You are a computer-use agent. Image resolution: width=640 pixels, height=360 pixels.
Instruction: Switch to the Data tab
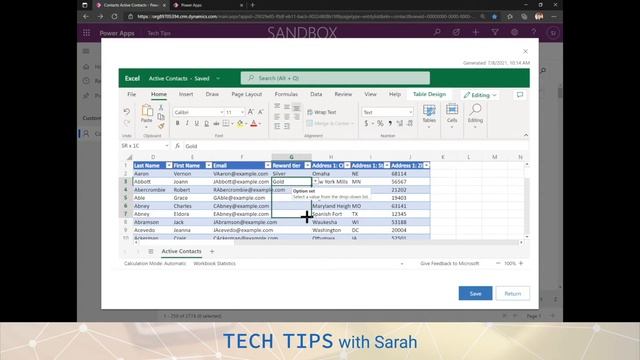(x=316, y=94)
